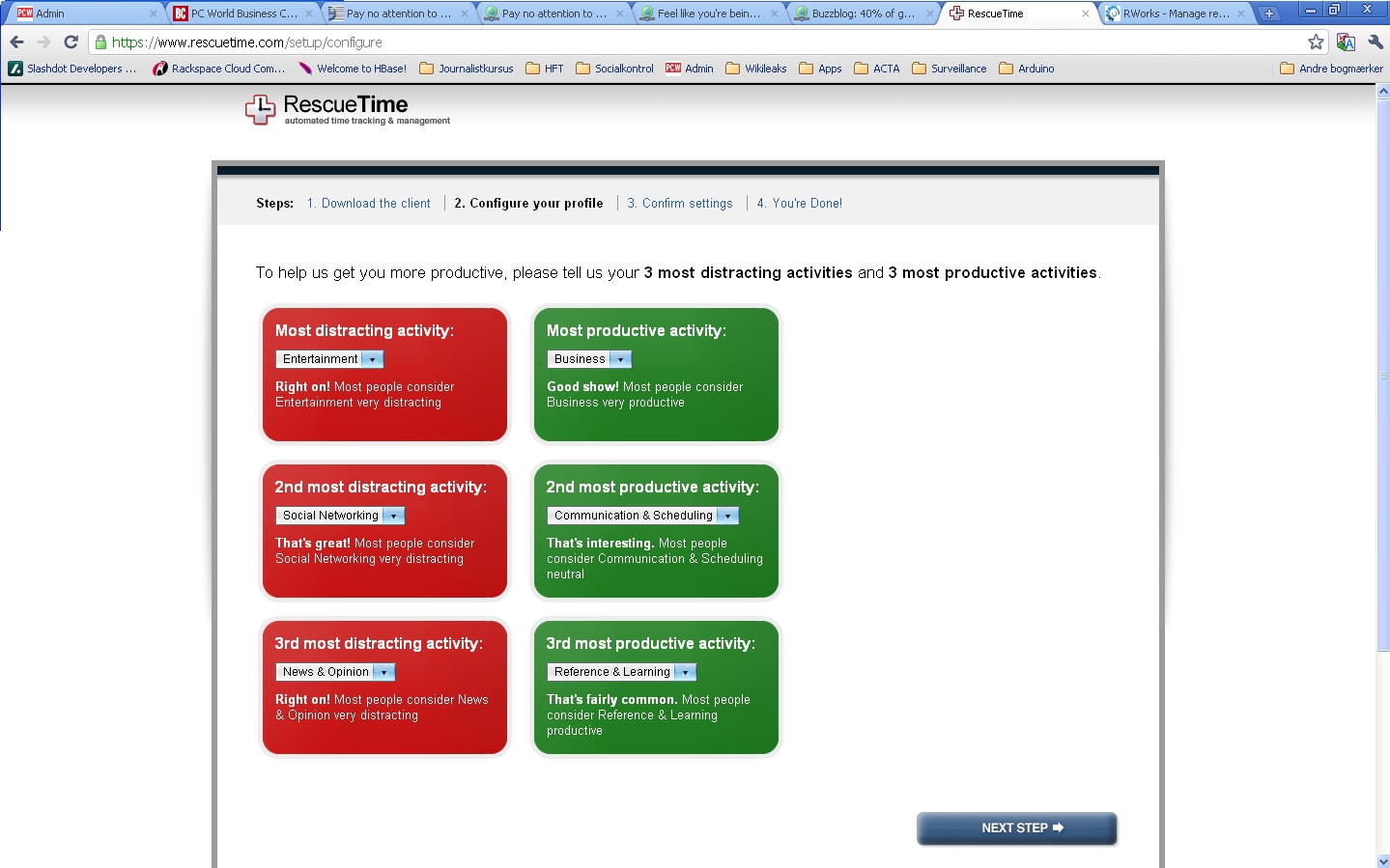
Task: Open Welcome to HBase! bookmark
Action: click(353, 69)
